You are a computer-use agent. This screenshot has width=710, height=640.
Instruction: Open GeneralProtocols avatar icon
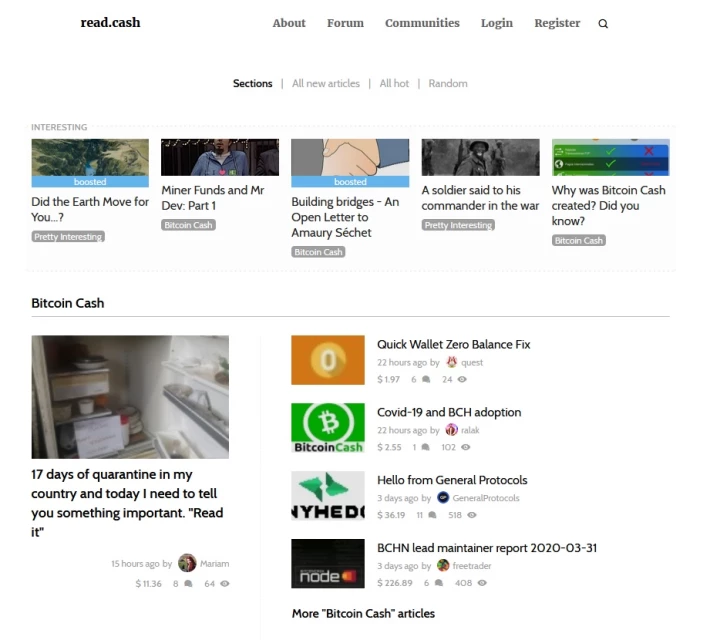coord(443,498)
